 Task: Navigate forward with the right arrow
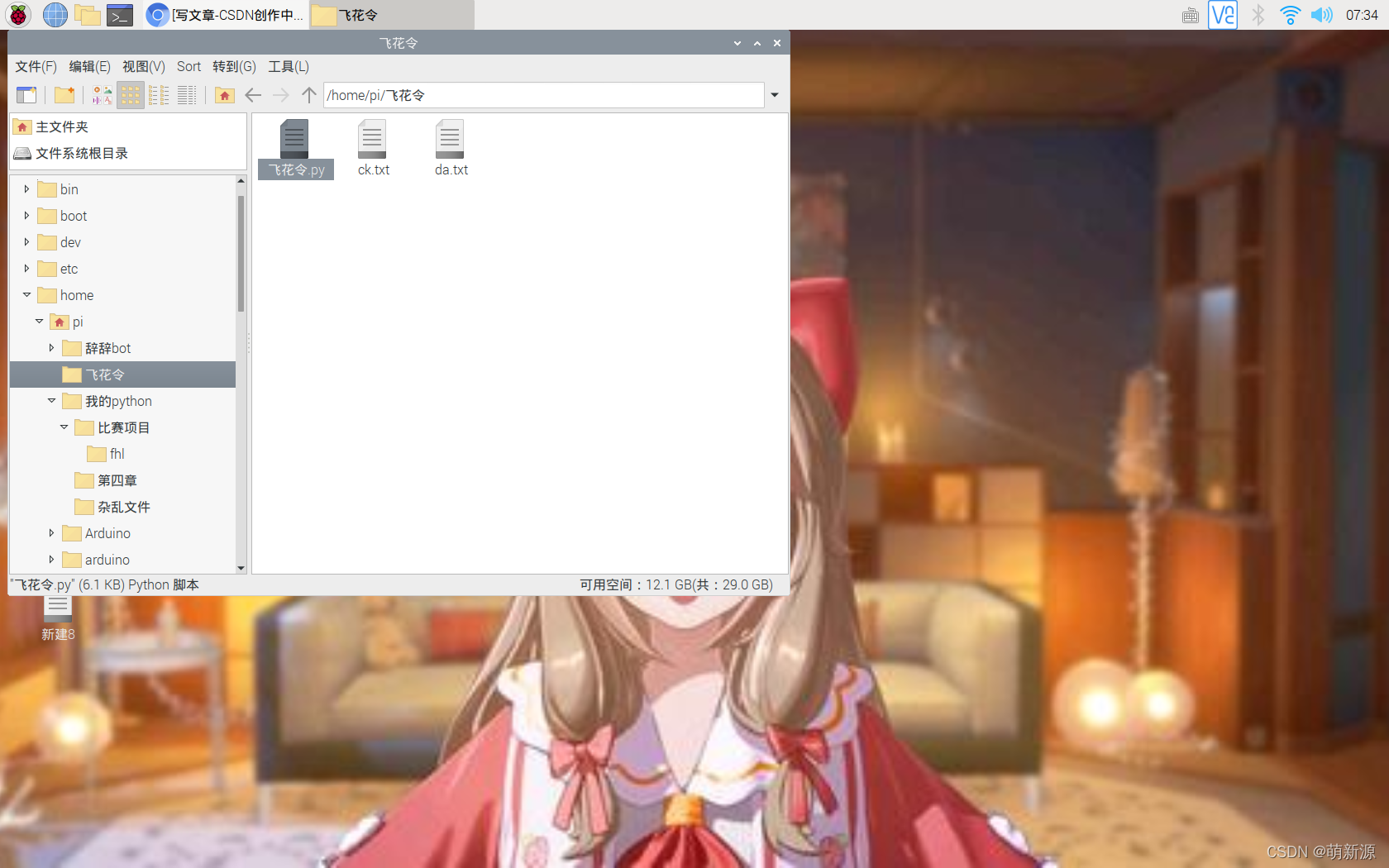coord(281,95)
